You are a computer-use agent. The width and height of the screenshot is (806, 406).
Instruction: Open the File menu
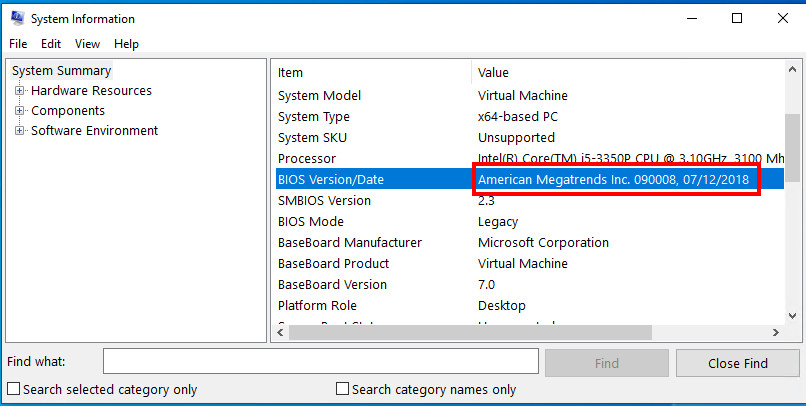click(18, 44)
